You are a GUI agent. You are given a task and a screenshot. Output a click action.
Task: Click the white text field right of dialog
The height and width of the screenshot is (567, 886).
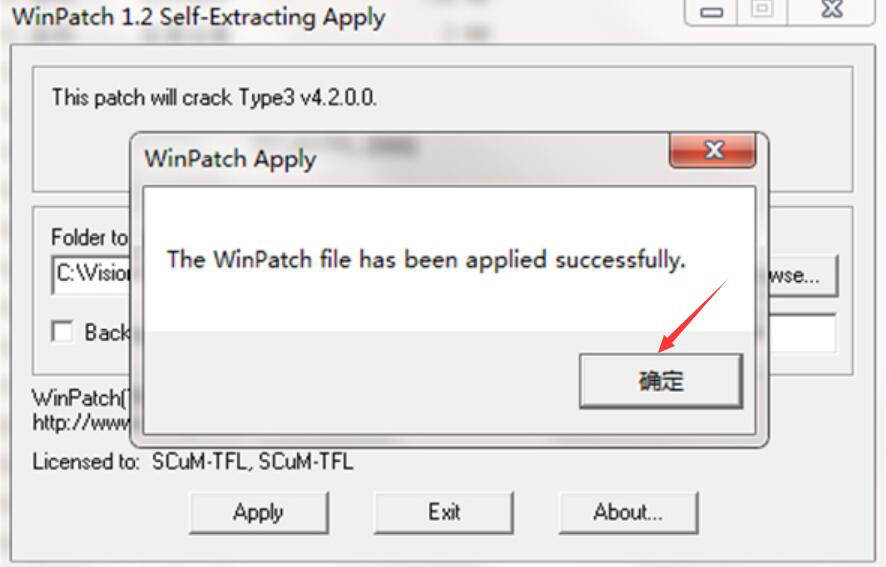802,334
